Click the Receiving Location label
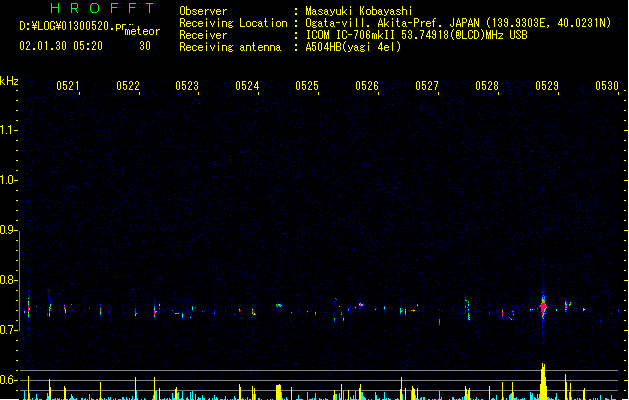The height and width of the screenshot is (400, 629). [x=233, y=23]
